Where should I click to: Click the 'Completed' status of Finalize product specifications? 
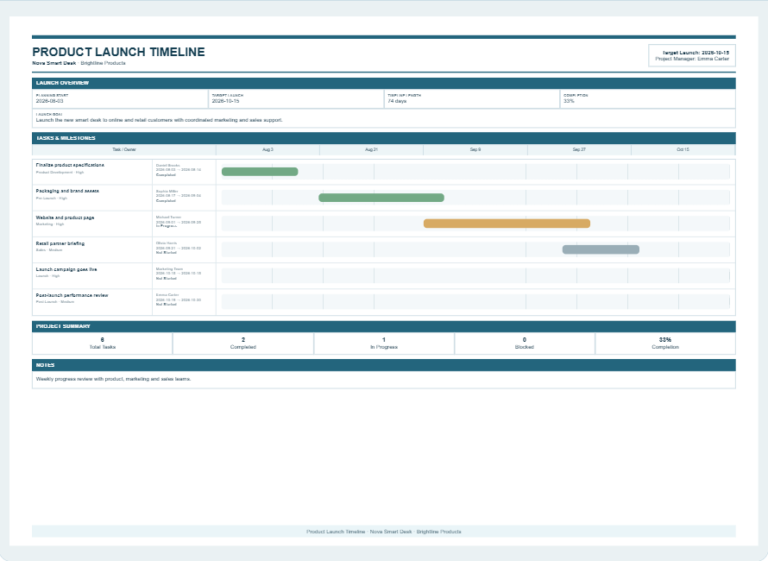point(166,175)
